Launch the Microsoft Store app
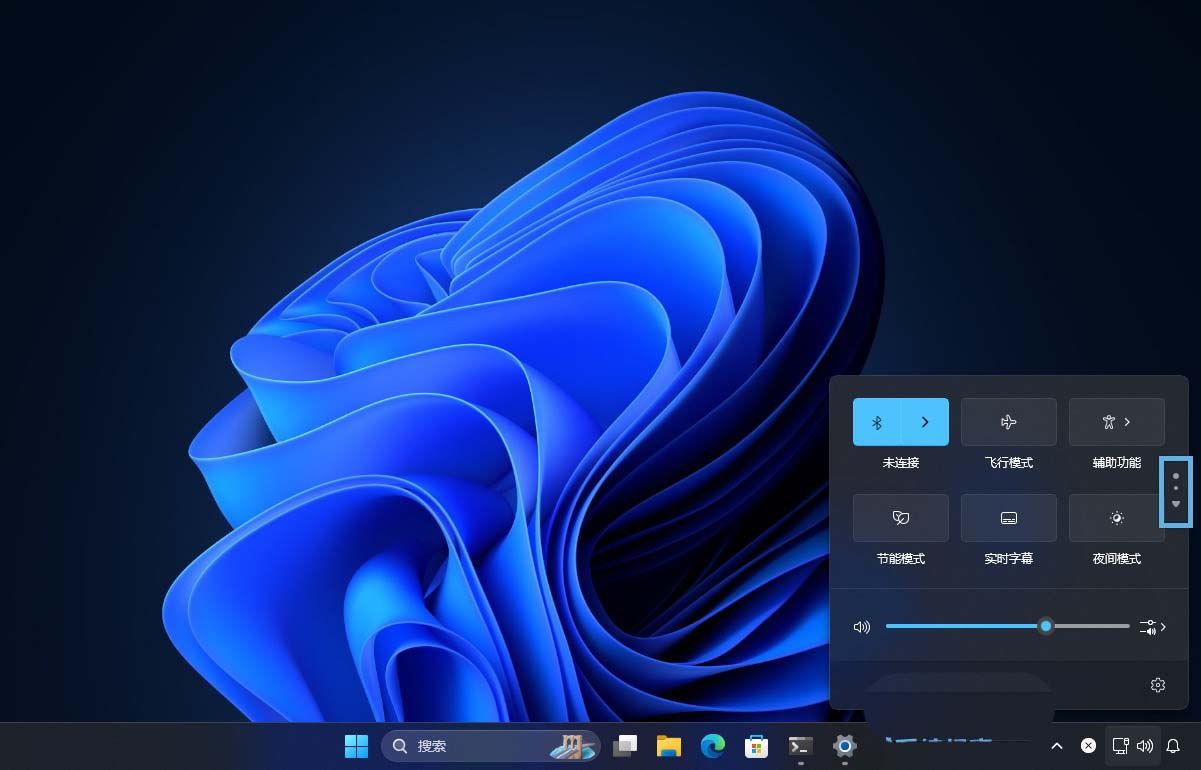 (756, 746)
